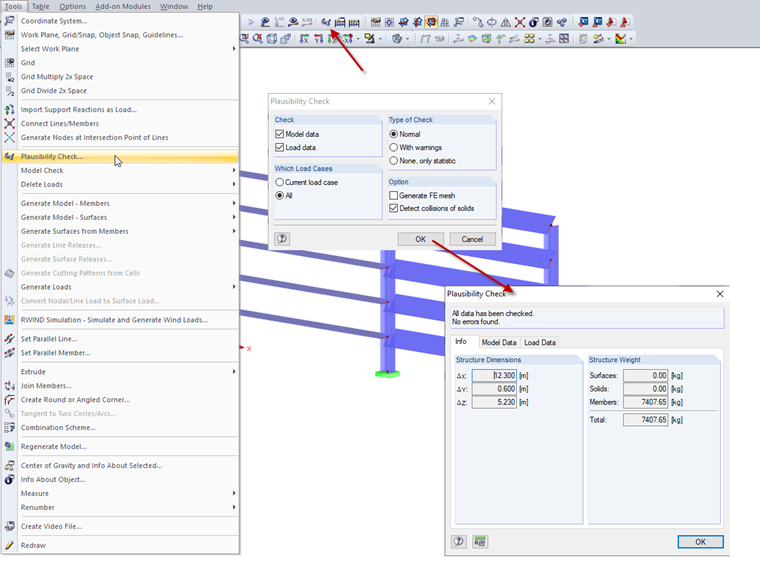Click the Info About Object icon
Screen dimensions: 760x570
click(9, 479)
